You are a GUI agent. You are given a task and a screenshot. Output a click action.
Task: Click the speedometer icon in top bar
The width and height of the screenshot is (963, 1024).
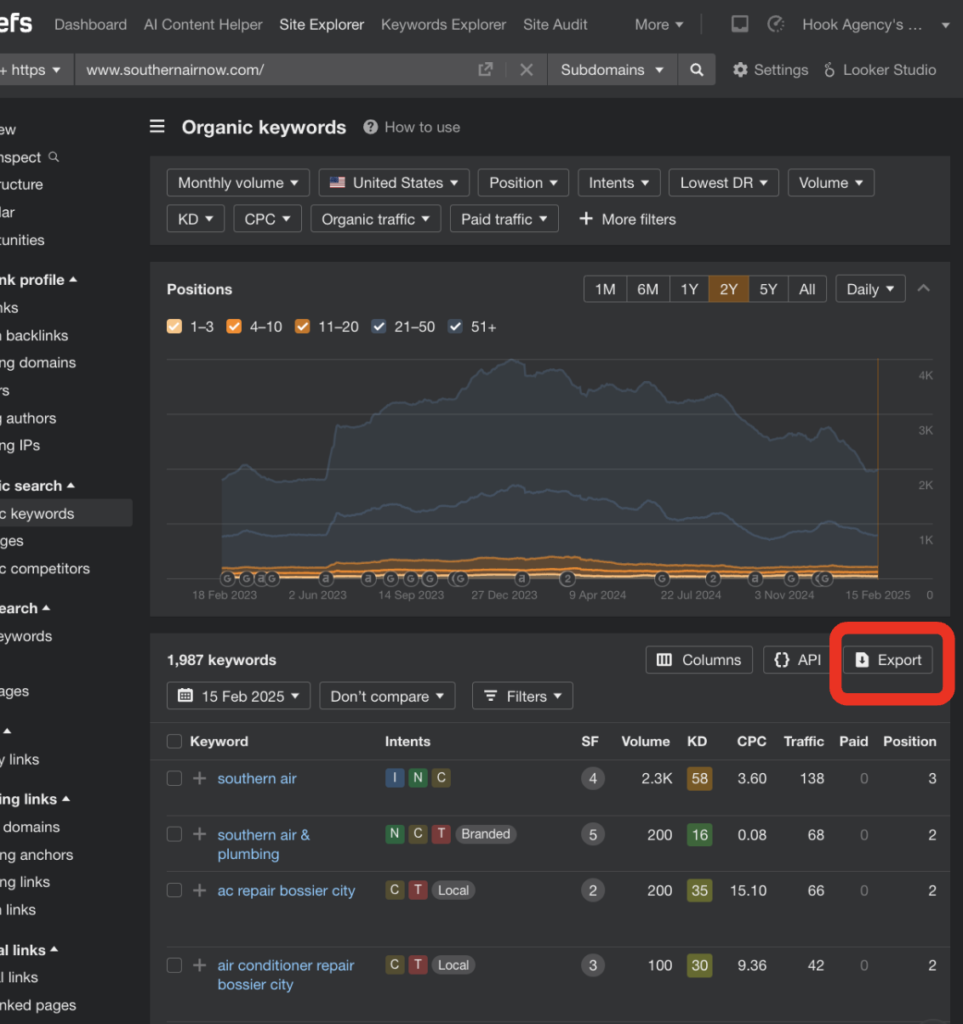click(x=776, y=24)
